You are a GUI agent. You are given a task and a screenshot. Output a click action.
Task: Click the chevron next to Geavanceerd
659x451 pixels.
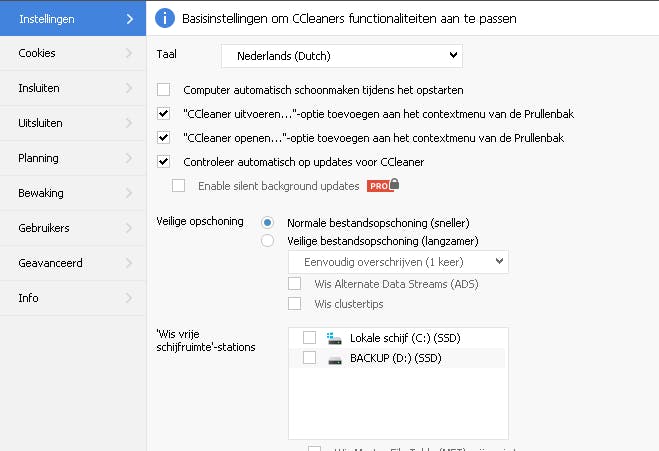tap(129, 263)
